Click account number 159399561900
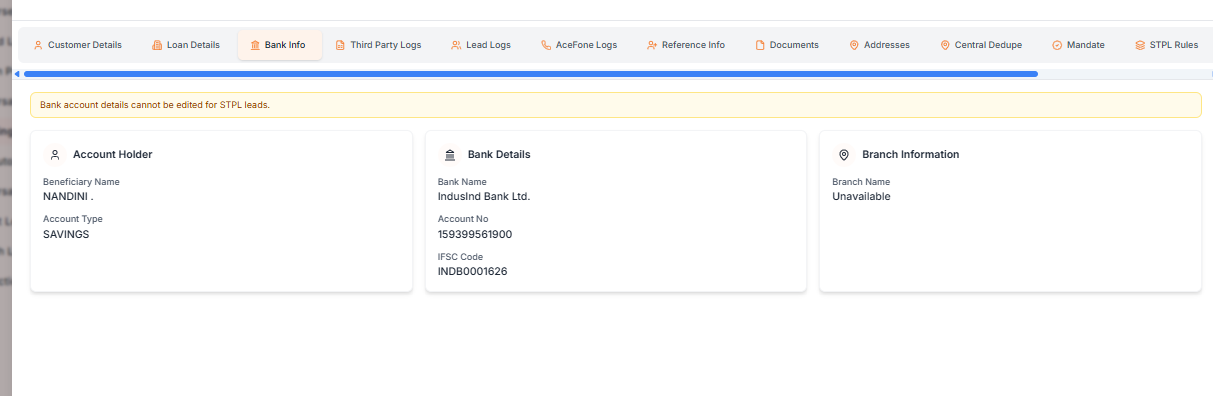Image resolution: width=1213 pixels, height=396 pixels. click(475, 234)
